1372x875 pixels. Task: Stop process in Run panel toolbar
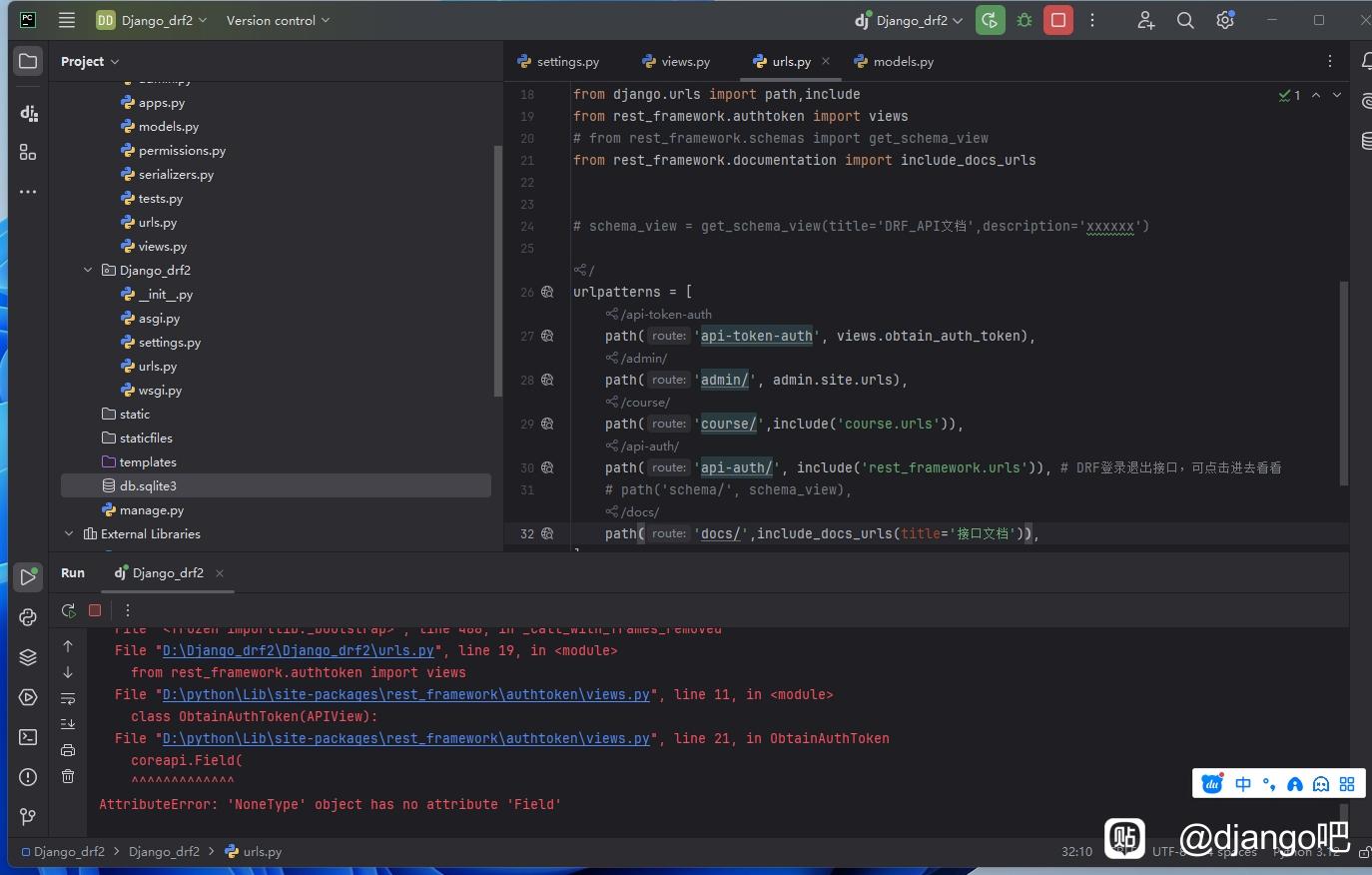click(95, 610)
